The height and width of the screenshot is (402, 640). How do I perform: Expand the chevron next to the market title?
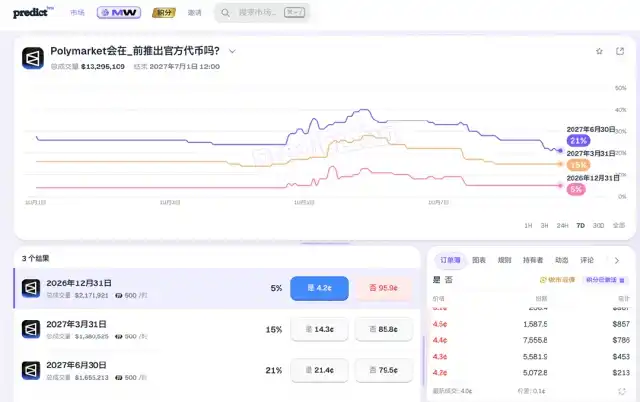[x=232, y=51]
